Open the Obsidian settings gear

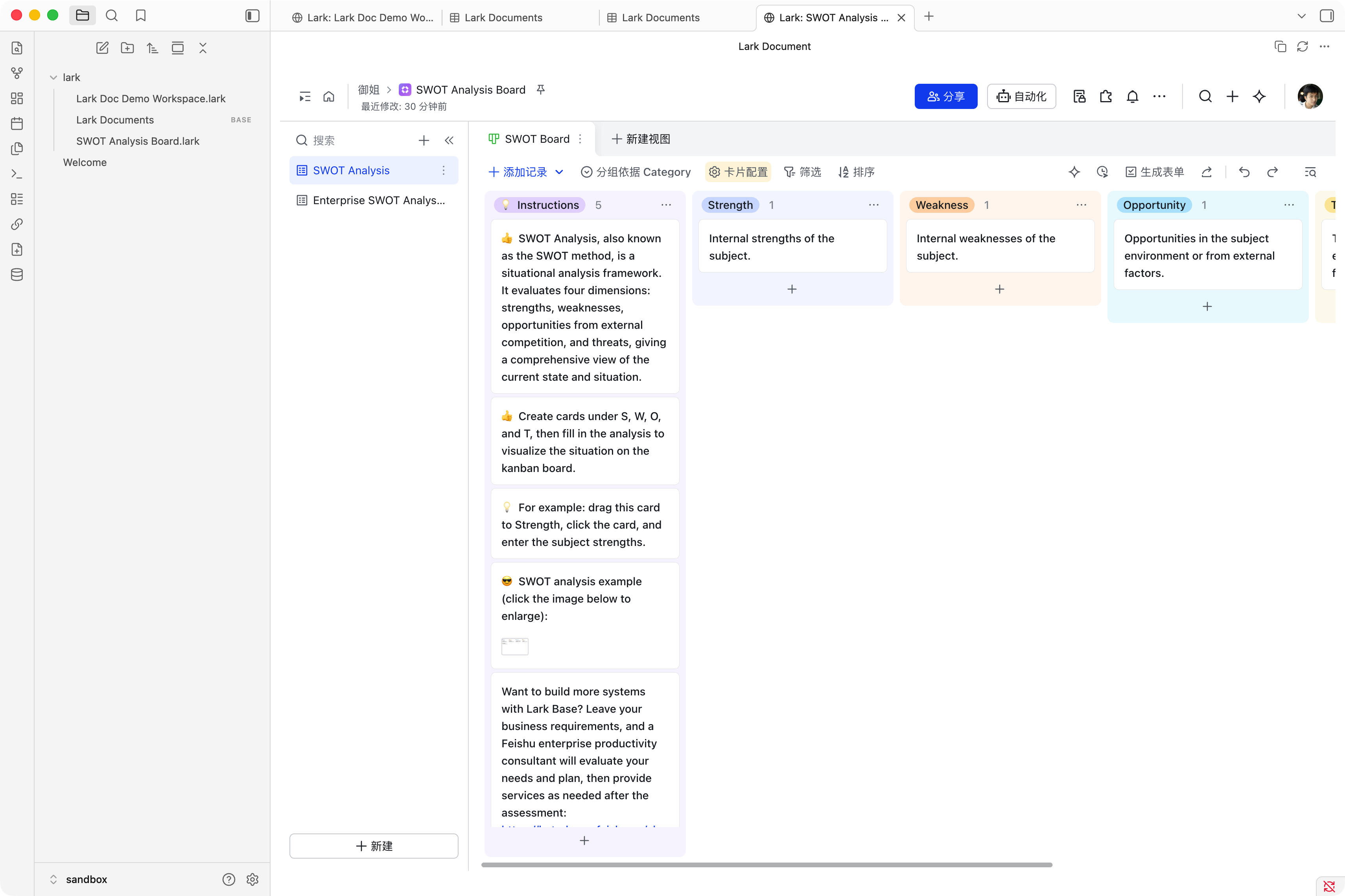tap(252, 879)
